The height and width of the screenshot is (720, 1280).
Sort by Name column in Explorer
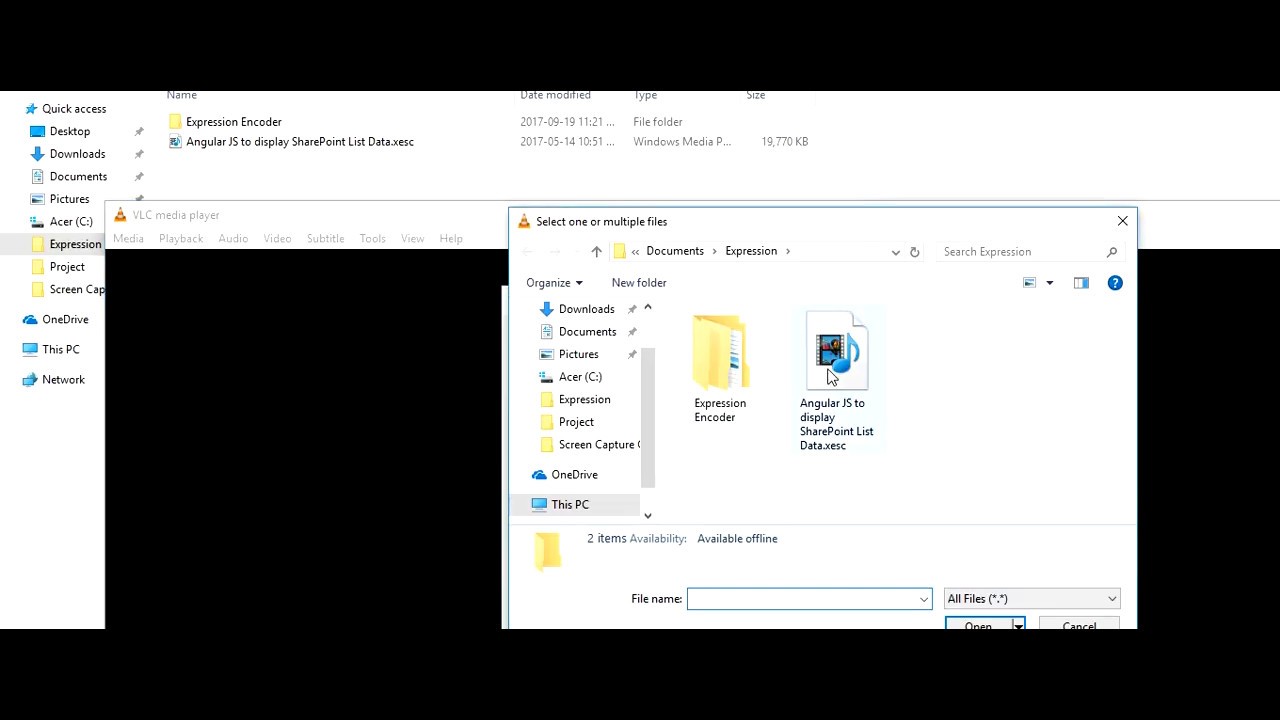(181, 95)
